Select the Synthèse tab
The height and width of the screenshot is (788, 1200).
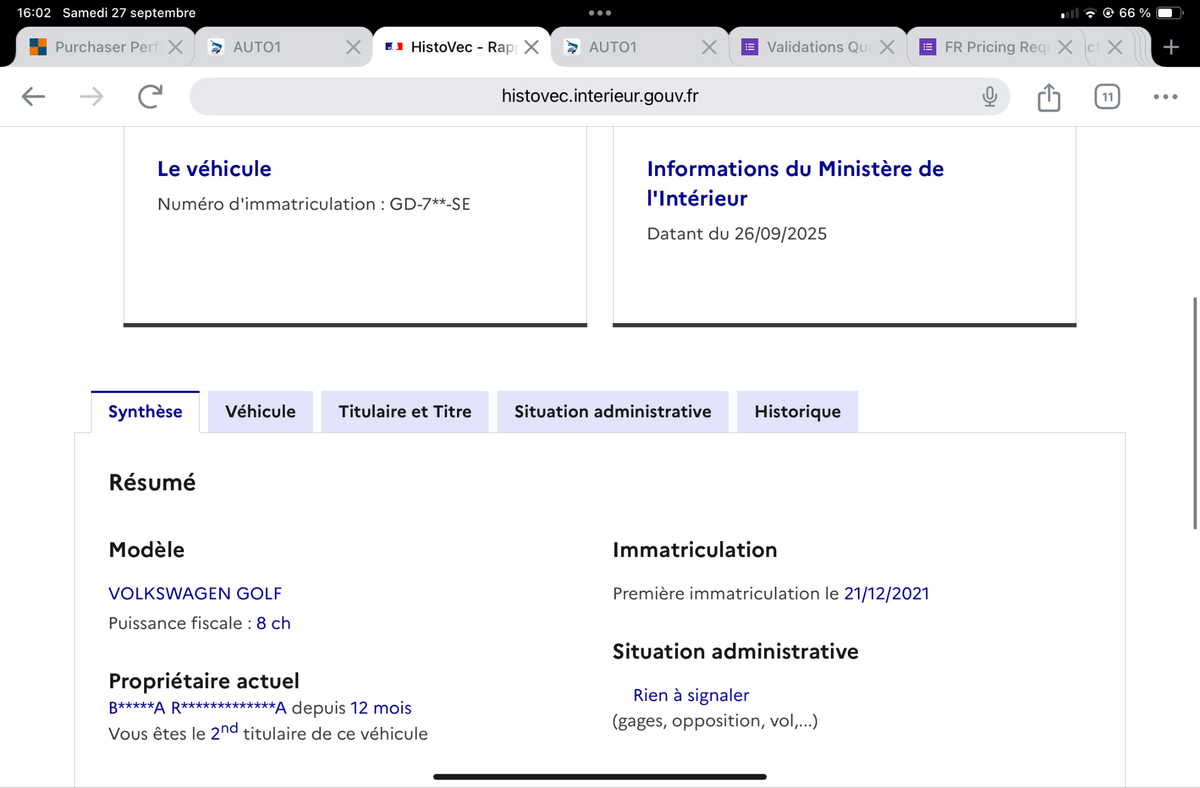[x=145, y=412]
